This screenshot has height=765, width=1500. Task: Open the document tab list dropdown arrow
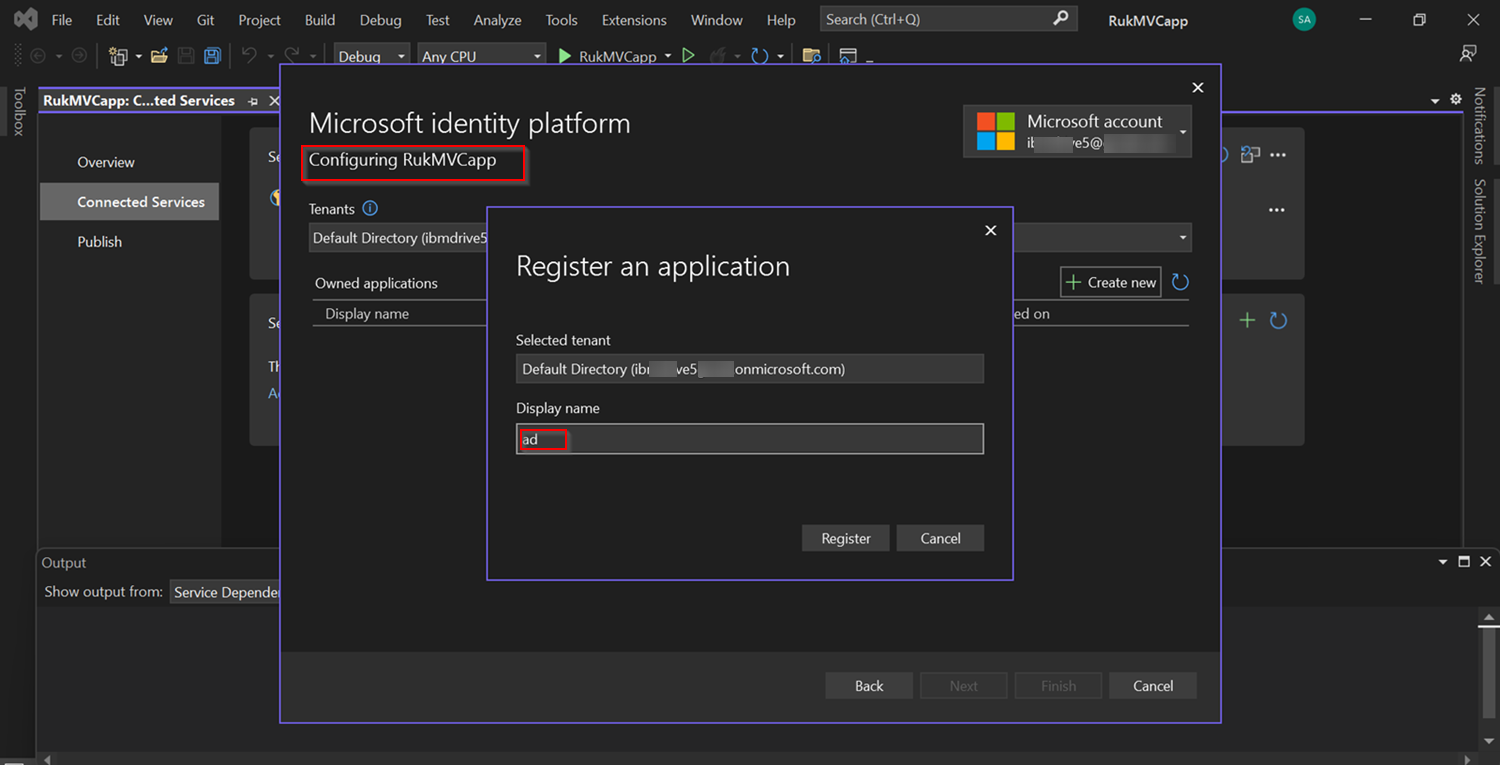[1435, 100]
